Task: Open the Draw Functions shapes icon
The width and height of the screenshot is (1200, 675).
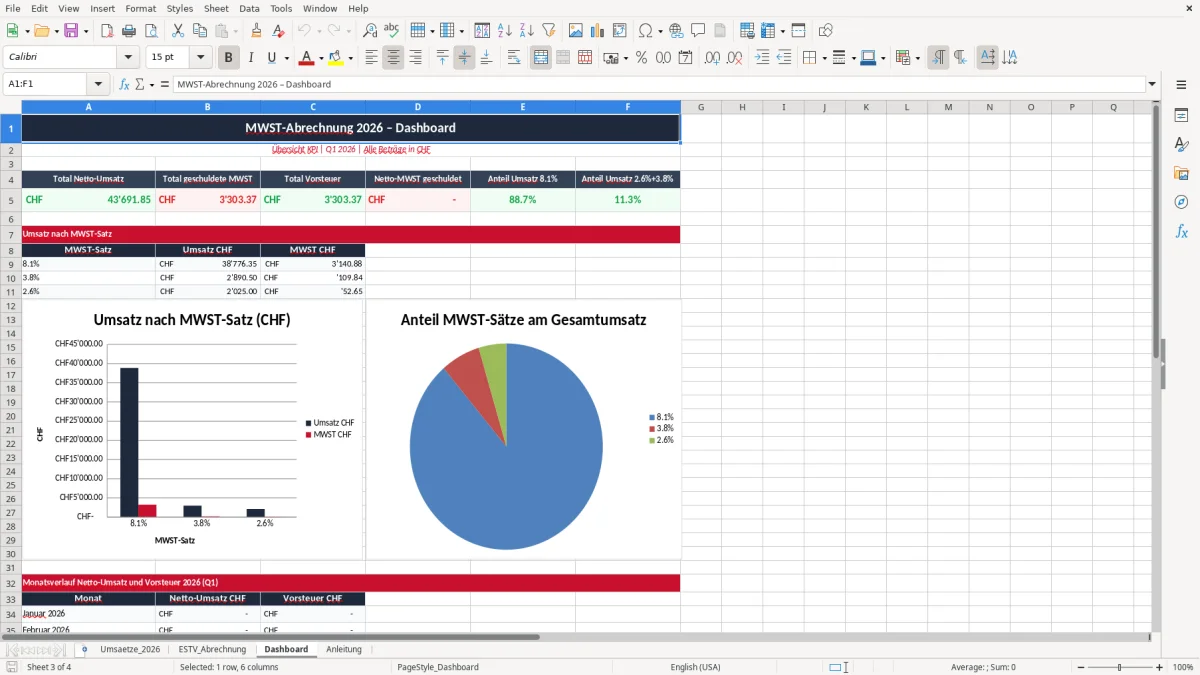Action: [x=826, y=31]
